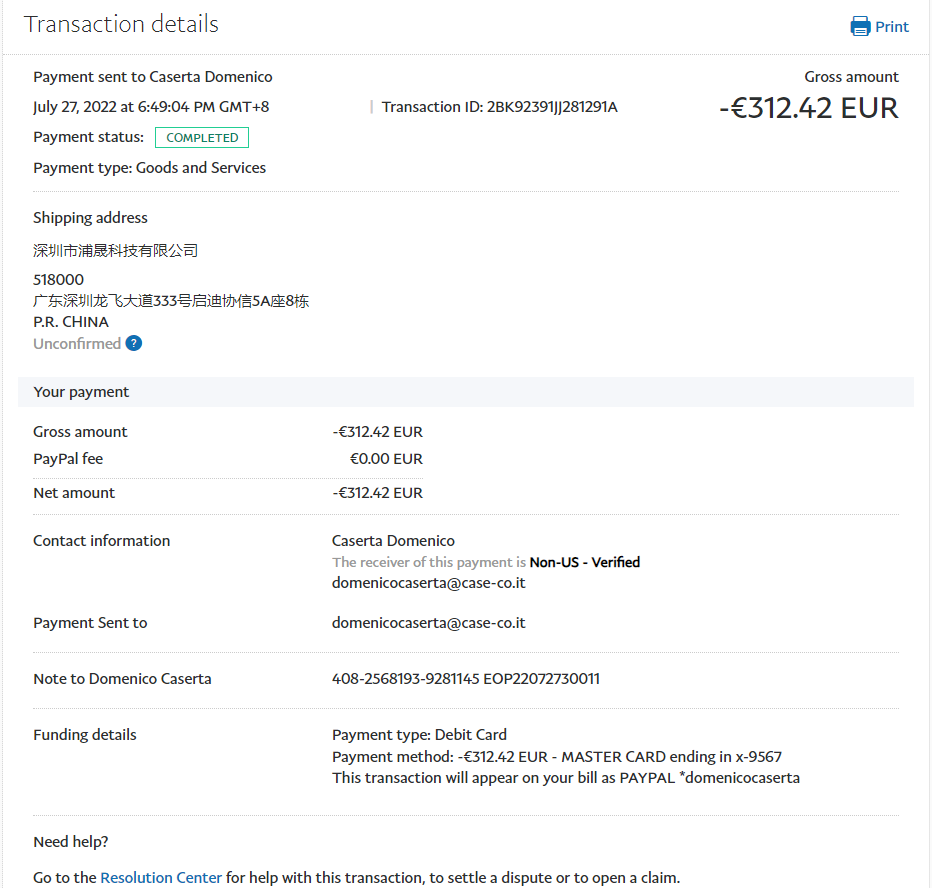Click 'Payment type: Debit Card' line
Screen dimensions: 932x888
(x=420, y=735)
